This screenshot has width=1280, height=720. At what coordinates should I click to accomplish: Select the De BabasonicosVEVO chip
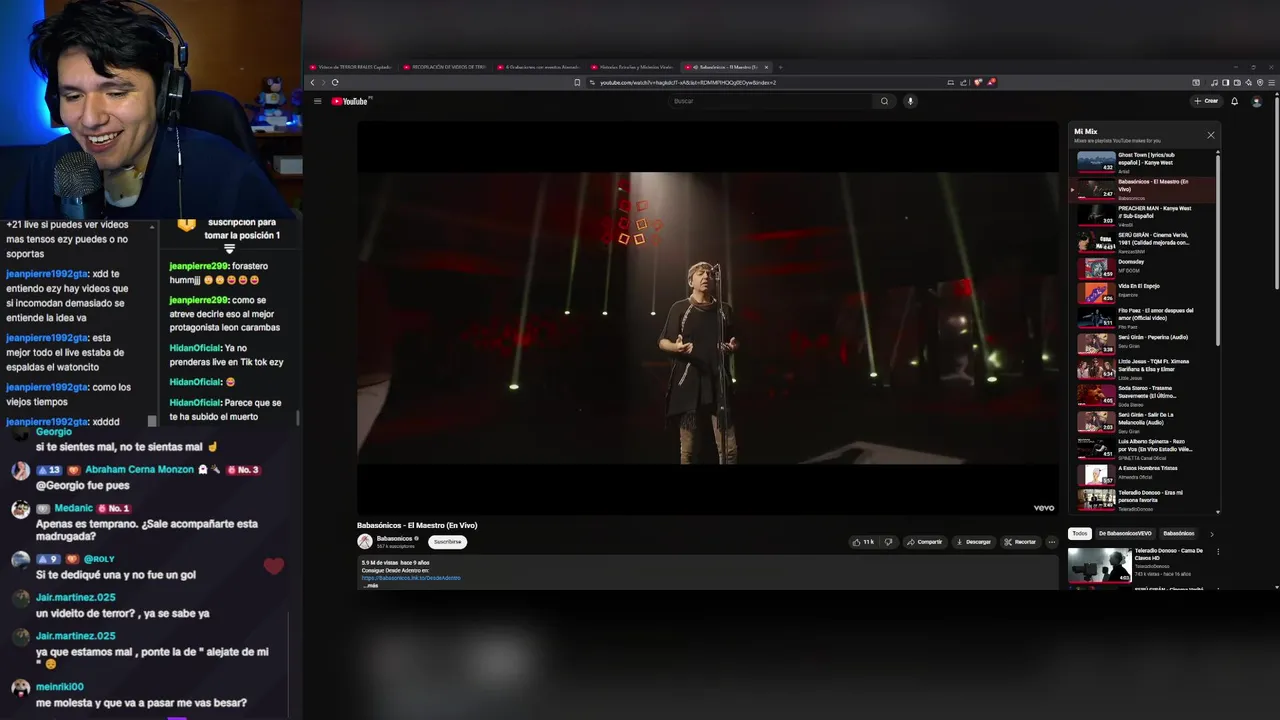click(x=1125, y=534)
